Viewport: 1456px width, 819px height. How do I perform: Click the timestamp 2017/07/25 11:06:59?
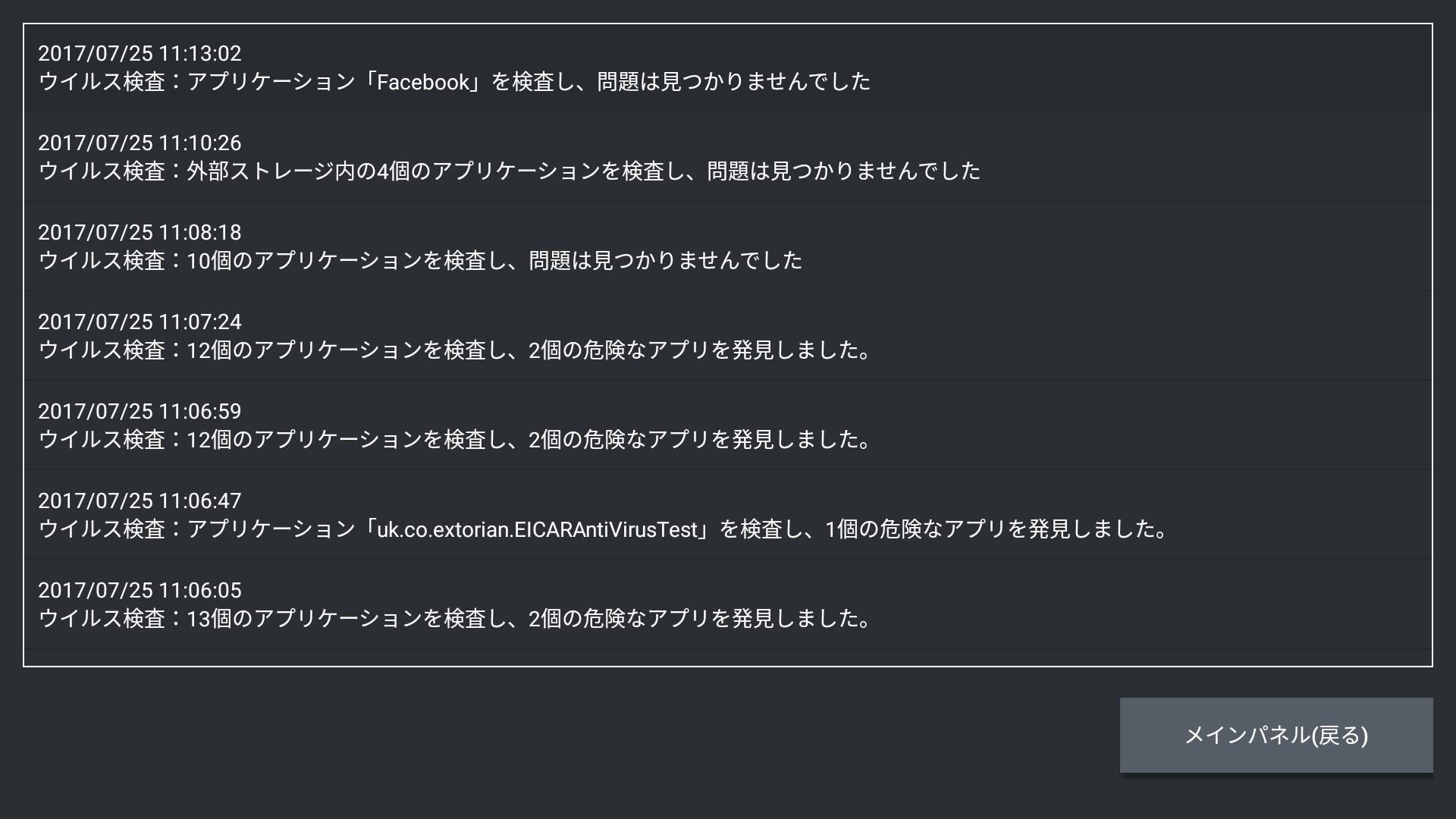tap(140, 412)
